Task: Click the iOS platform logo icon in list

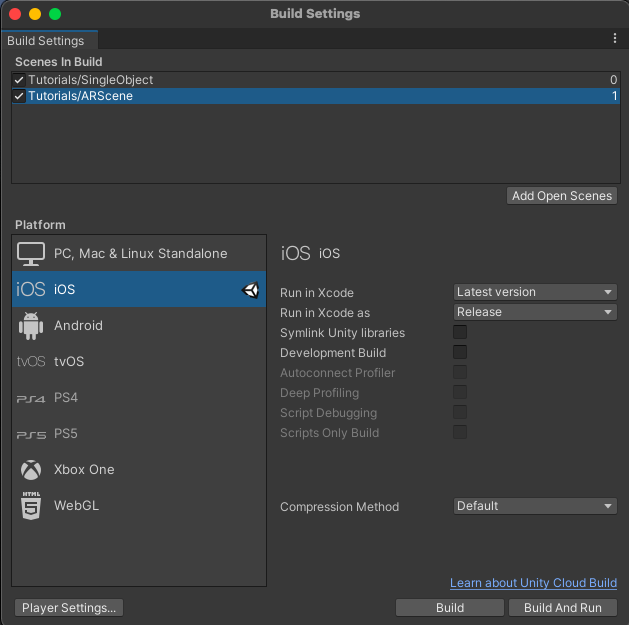Action: pyautogui.click(x=30, y=289)
